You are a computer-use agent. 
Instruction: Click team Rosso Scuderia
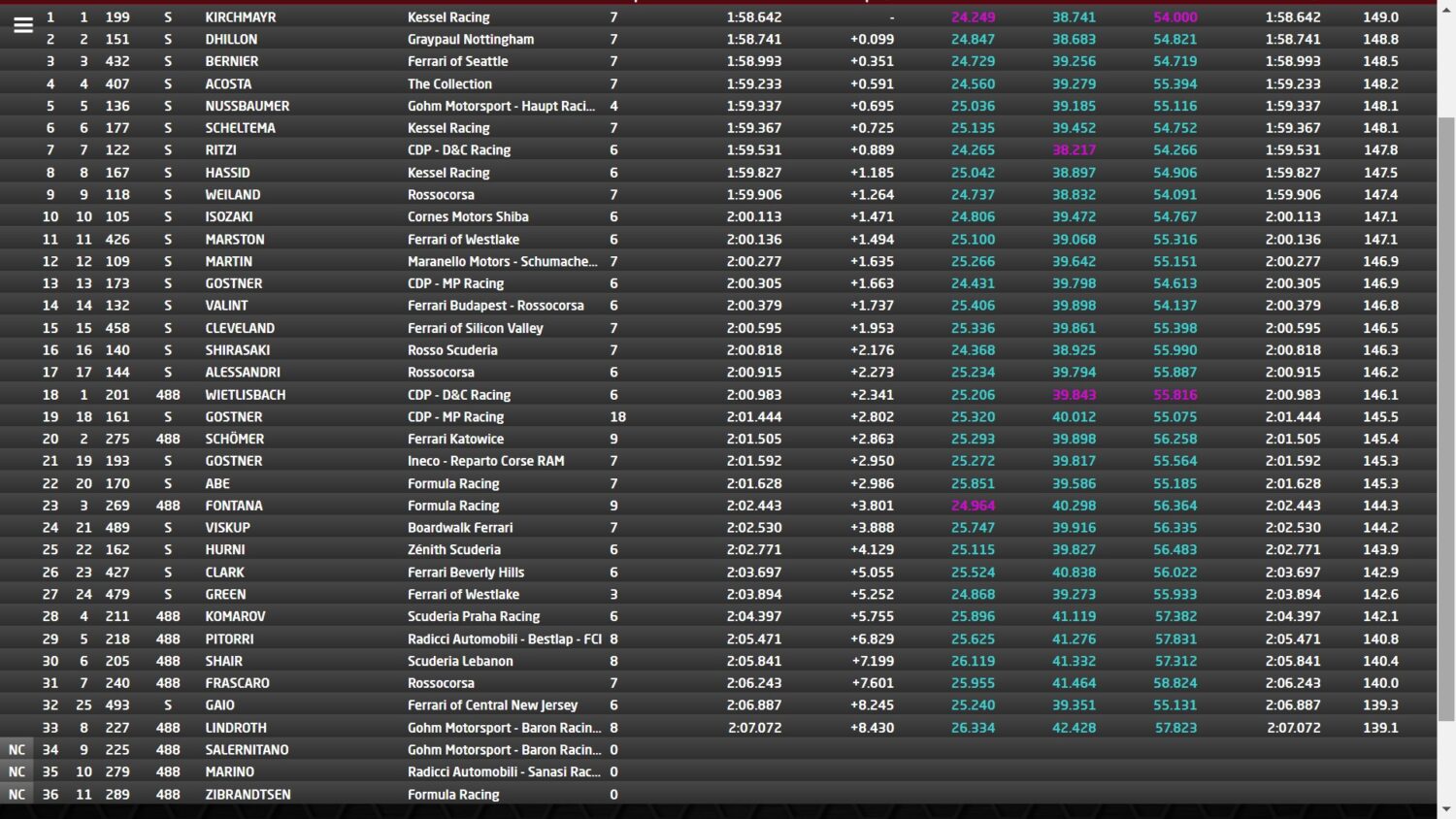[452, 350]
